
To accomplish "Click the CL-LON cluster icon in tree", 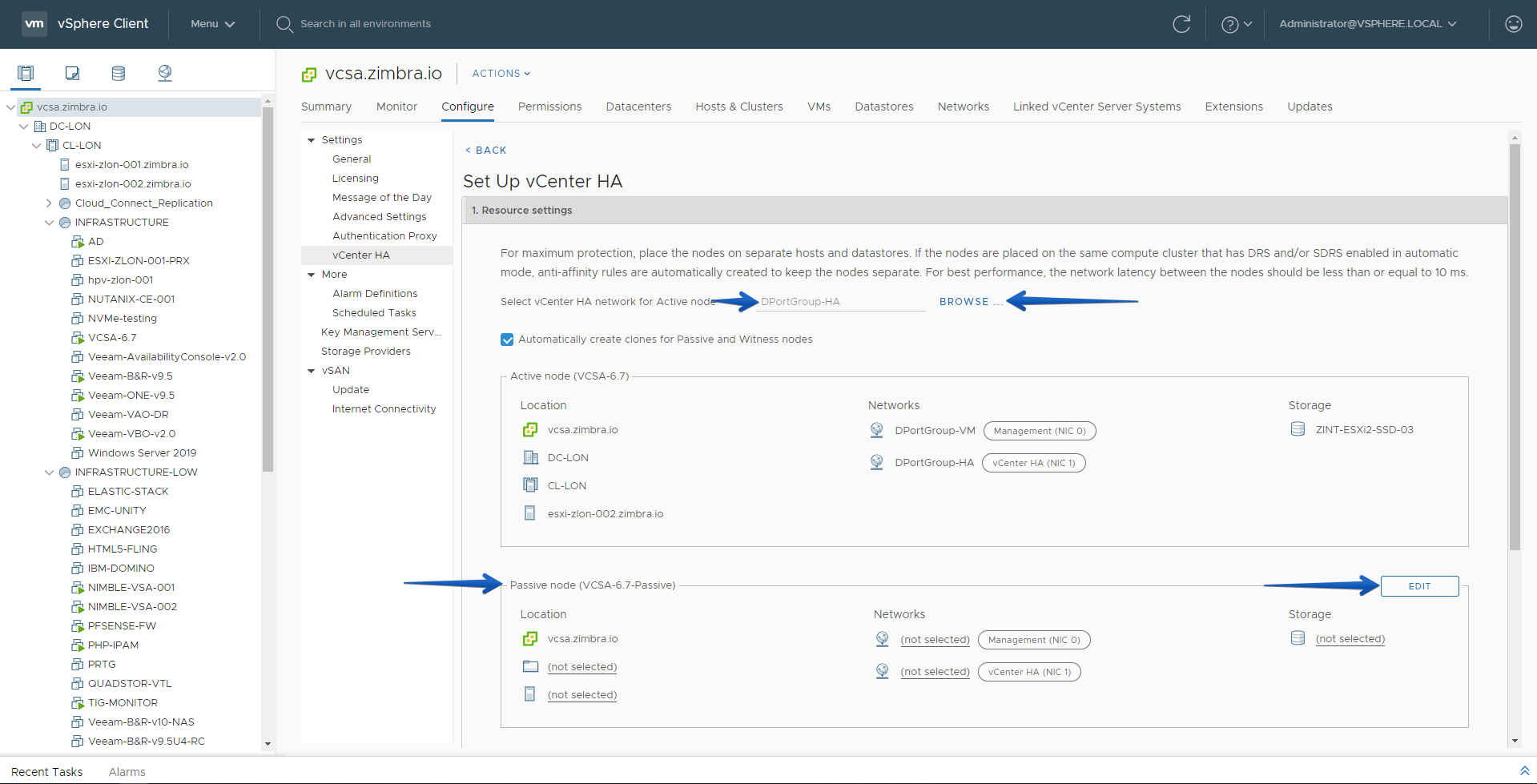I will coord(52,145).
